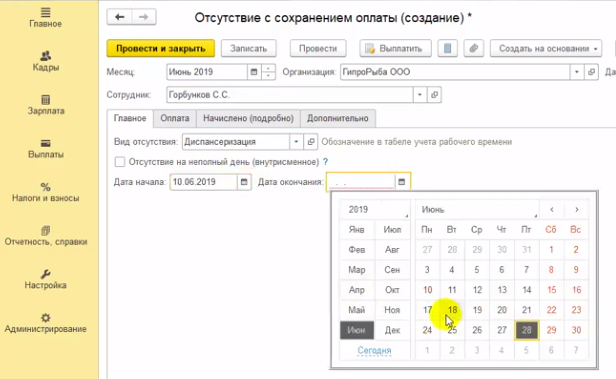Click the paperclip attachments icon
This screenshot has width=616, height=379.
tap(473, 49)
